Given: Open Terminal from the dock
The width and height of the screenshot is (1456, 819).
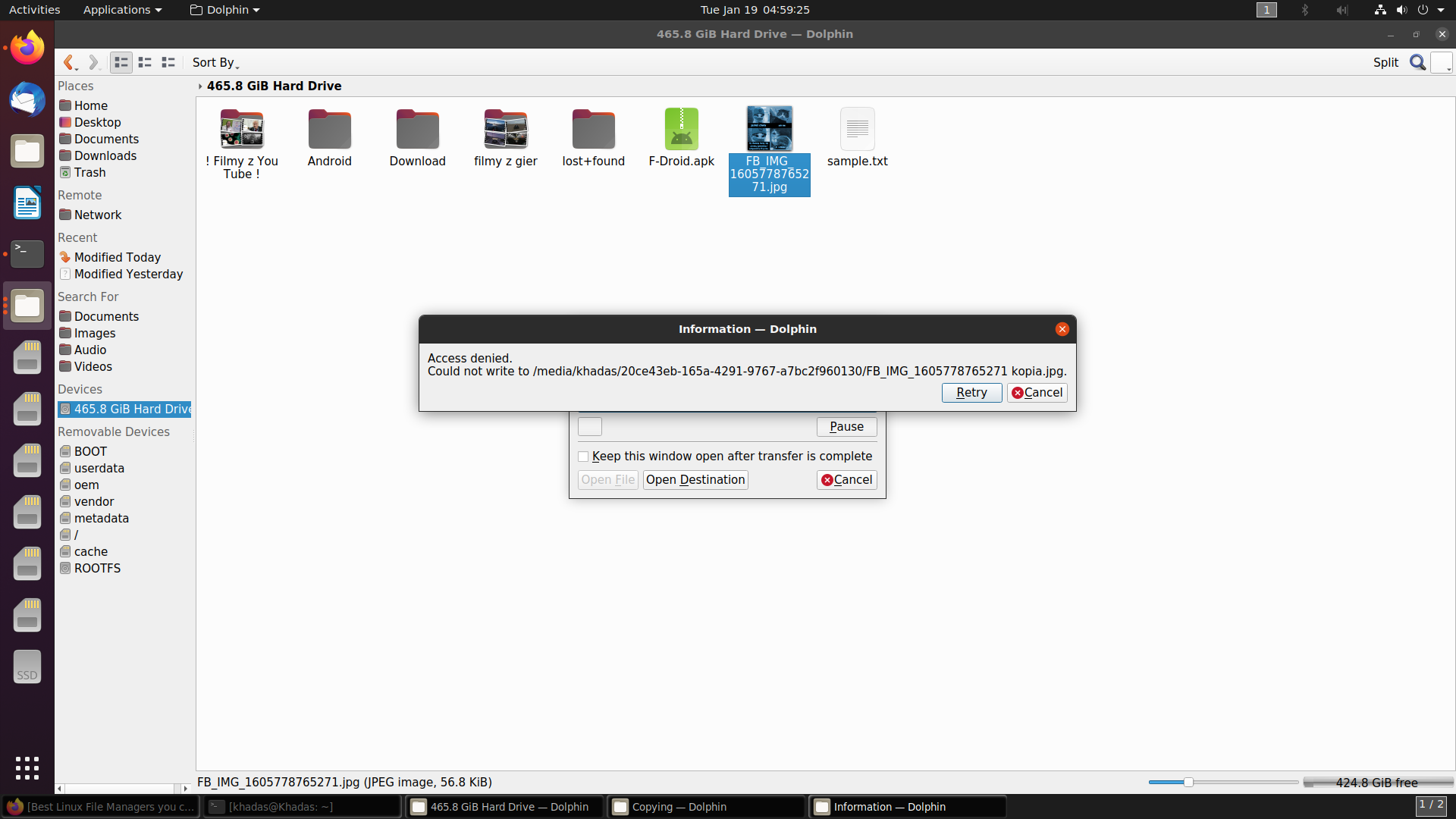Looking at the screenshot, I should point(27,254).
